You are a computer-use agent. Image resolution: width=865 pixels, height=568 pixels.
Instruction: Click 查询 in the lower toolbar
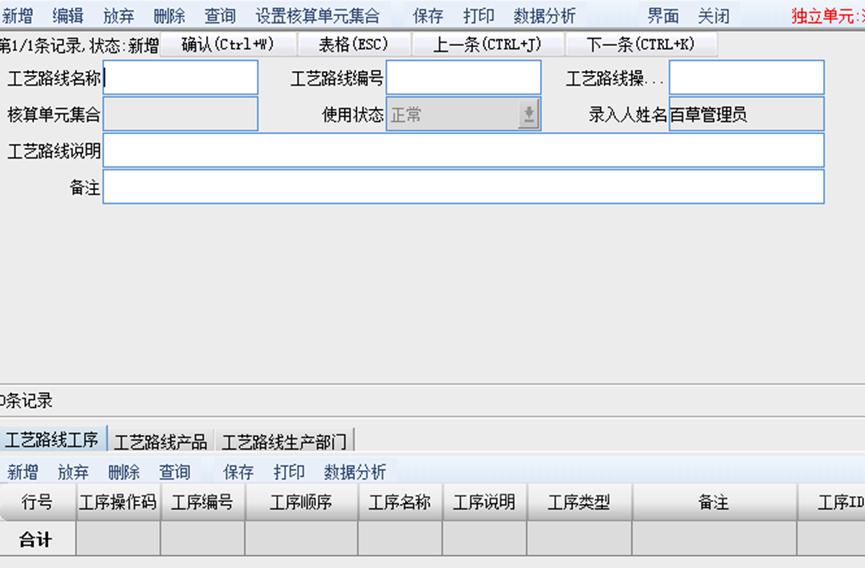pyautogui.click(x=174, y=472)
